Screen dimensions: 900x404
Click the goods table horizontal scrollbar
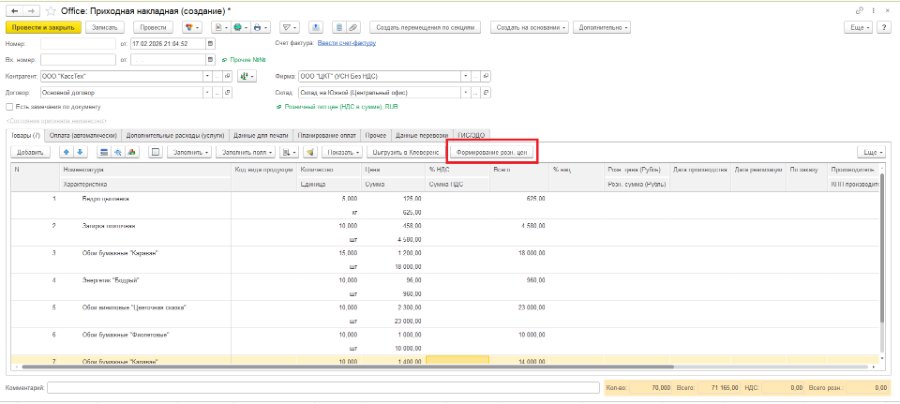pyautogui.click(x=347, y=366)
